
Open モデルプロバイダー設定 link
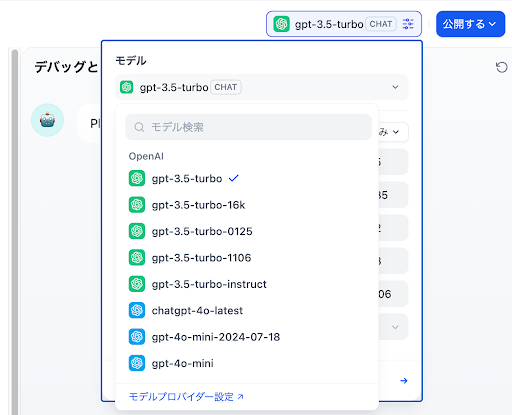pyautogui.click(x=186, y=397)
